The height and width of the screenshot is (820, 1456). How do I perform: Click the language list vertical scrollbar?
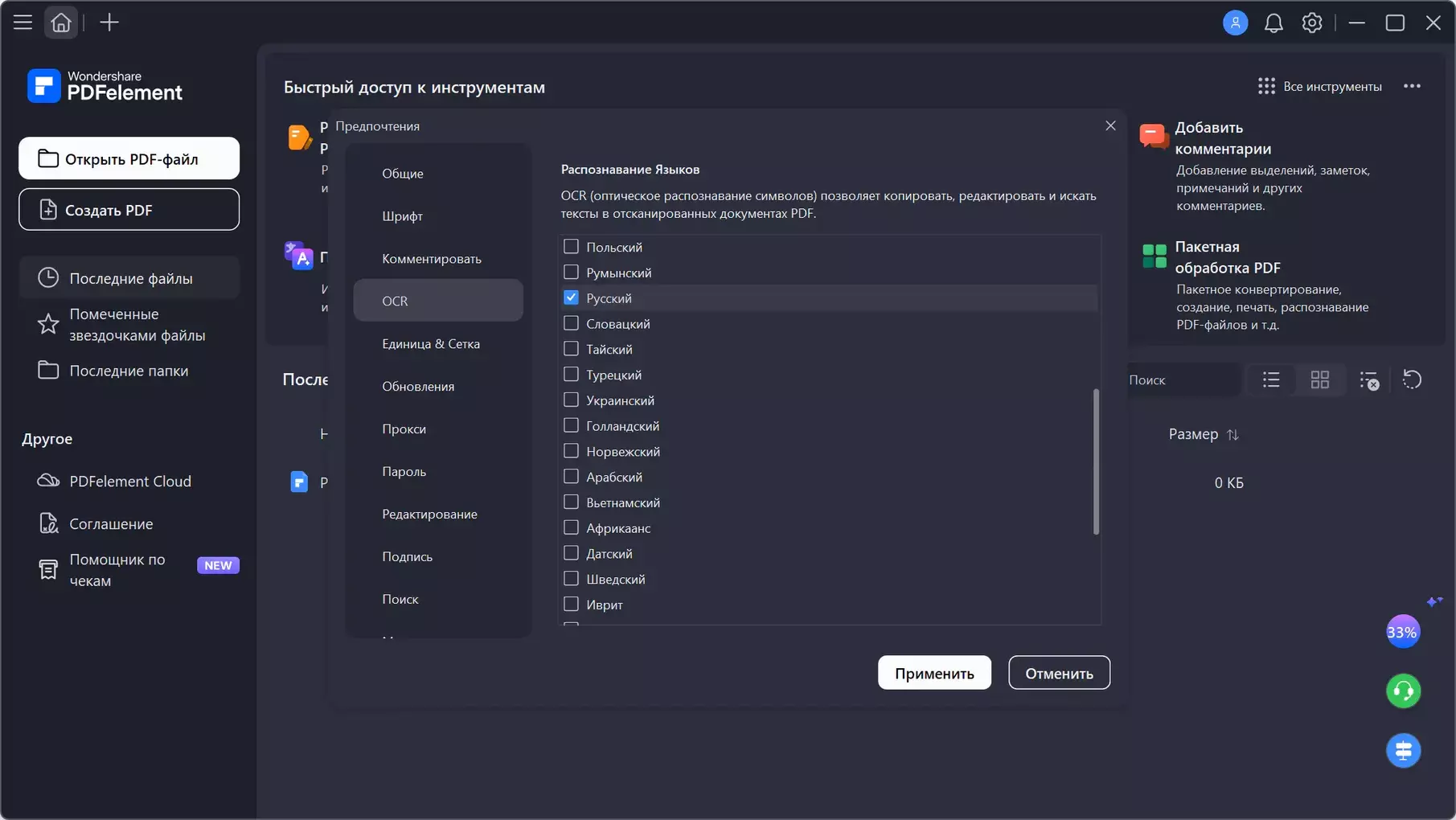pos(1096,461)
